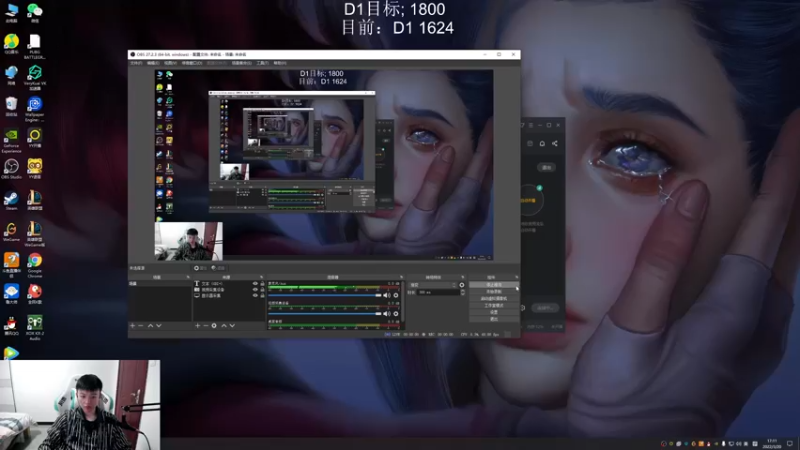Image resolution: width=800 pixels, height=450 pixels.
Task: Open the Help menu in OBS
Action: click(x=280, y=63)
